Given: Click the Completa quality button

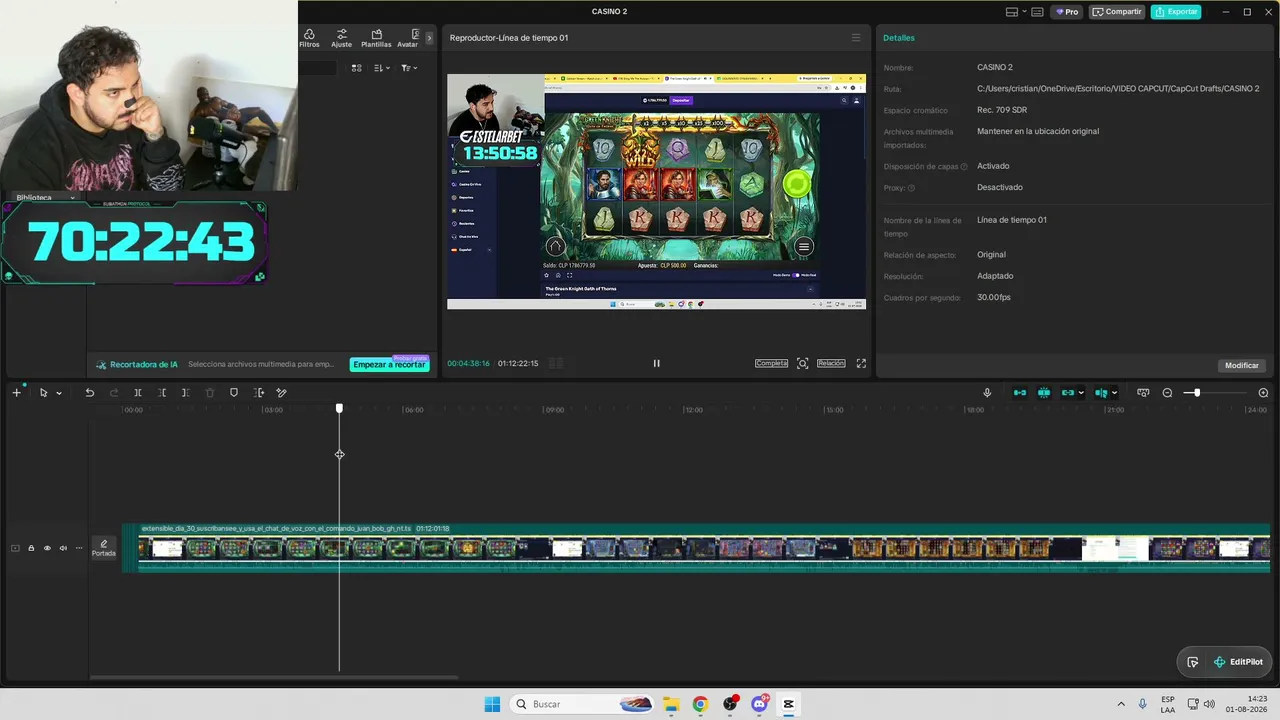Looking at the screenshot, I should point(772,363).
